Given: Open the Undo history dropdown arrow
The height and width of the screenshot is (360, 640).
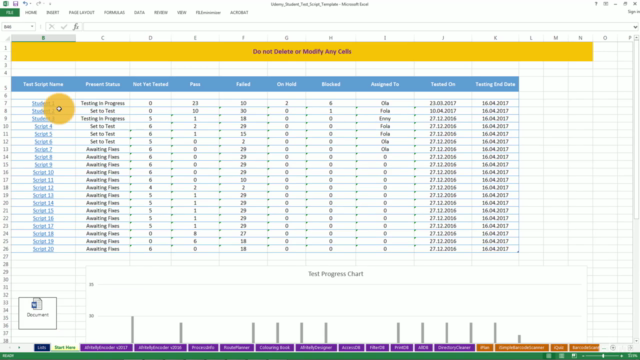Looking at the screenshot, I should (31, 4).
